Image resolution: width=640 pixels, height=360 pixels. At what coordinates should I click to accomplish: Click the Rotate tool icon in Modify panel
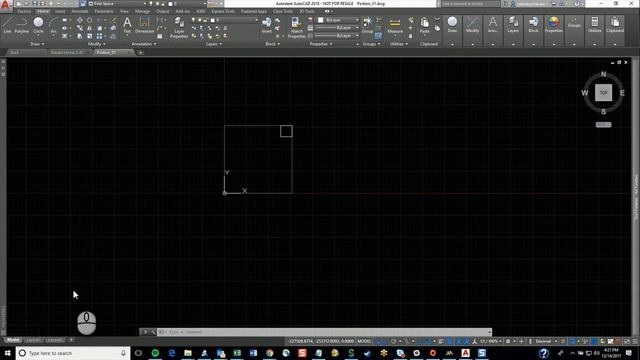(x=89, y=20)
